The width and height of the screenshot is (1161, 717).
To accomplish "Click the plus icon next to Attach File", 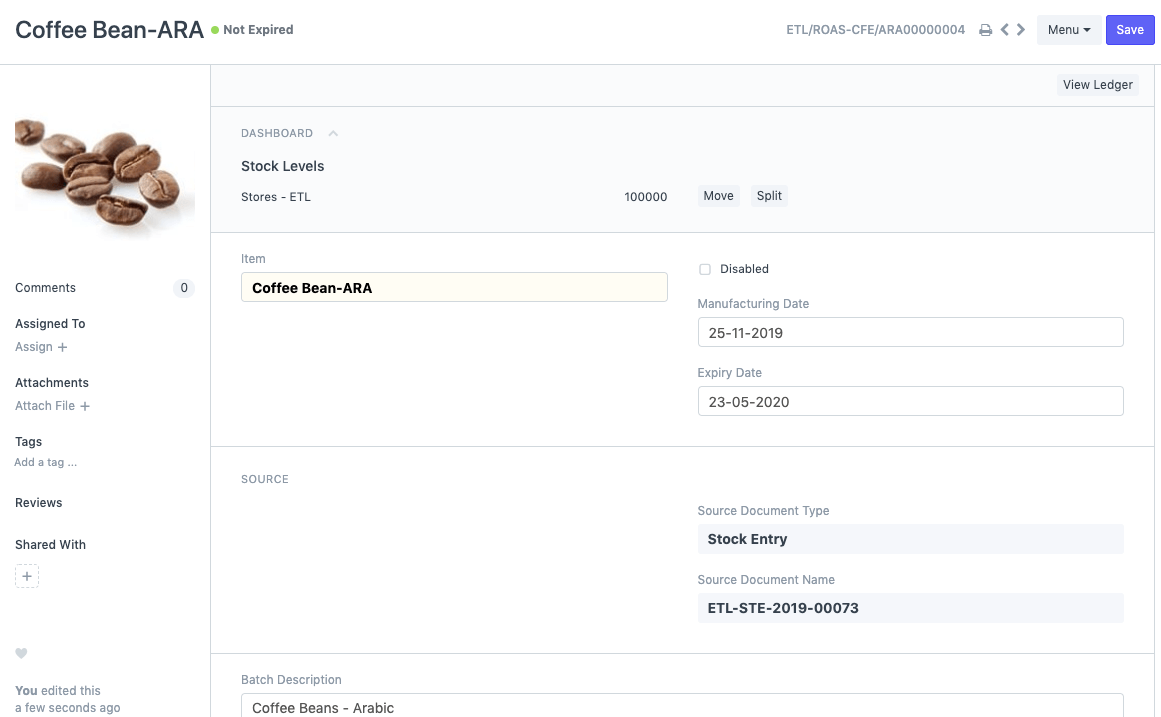I will coord(85,406).
